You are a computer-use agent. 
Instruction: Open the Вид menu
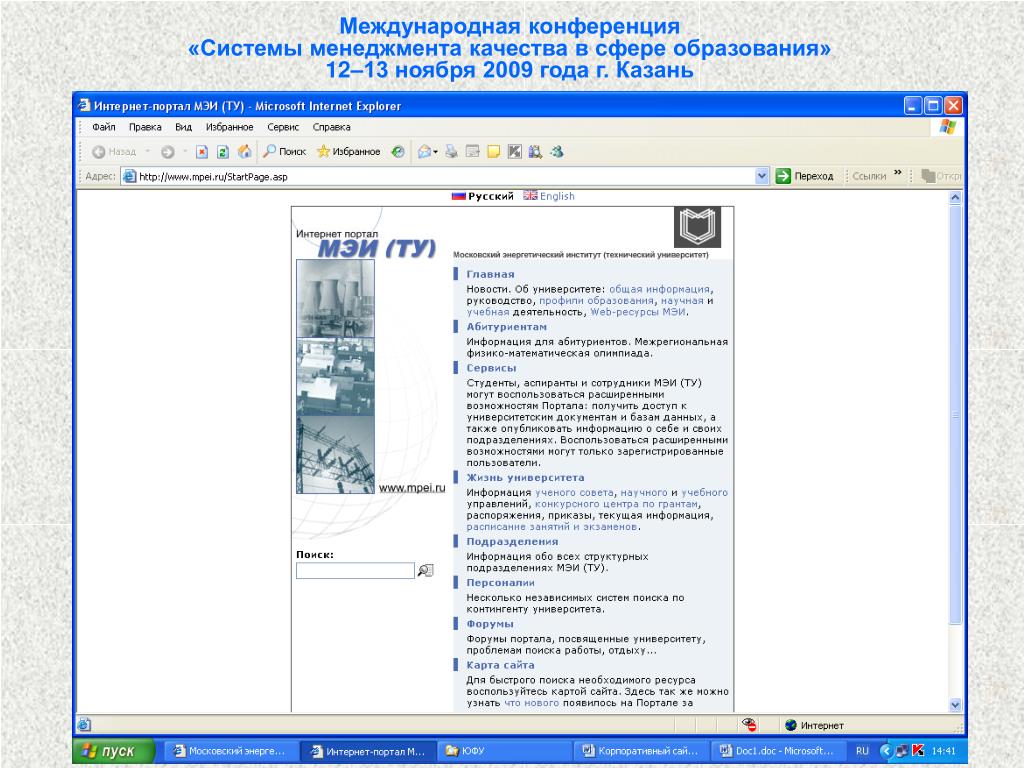tap(184, 127)
